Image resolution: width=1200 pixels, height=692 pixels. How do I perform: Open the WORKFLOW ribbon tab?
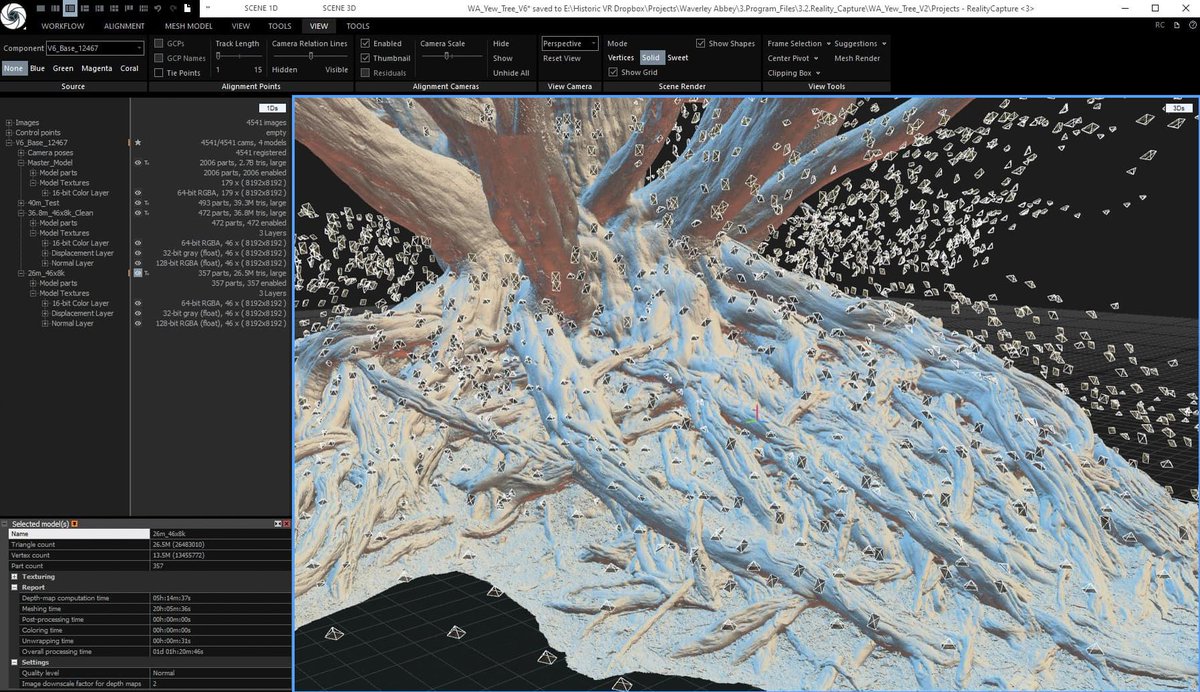(63, 26)
